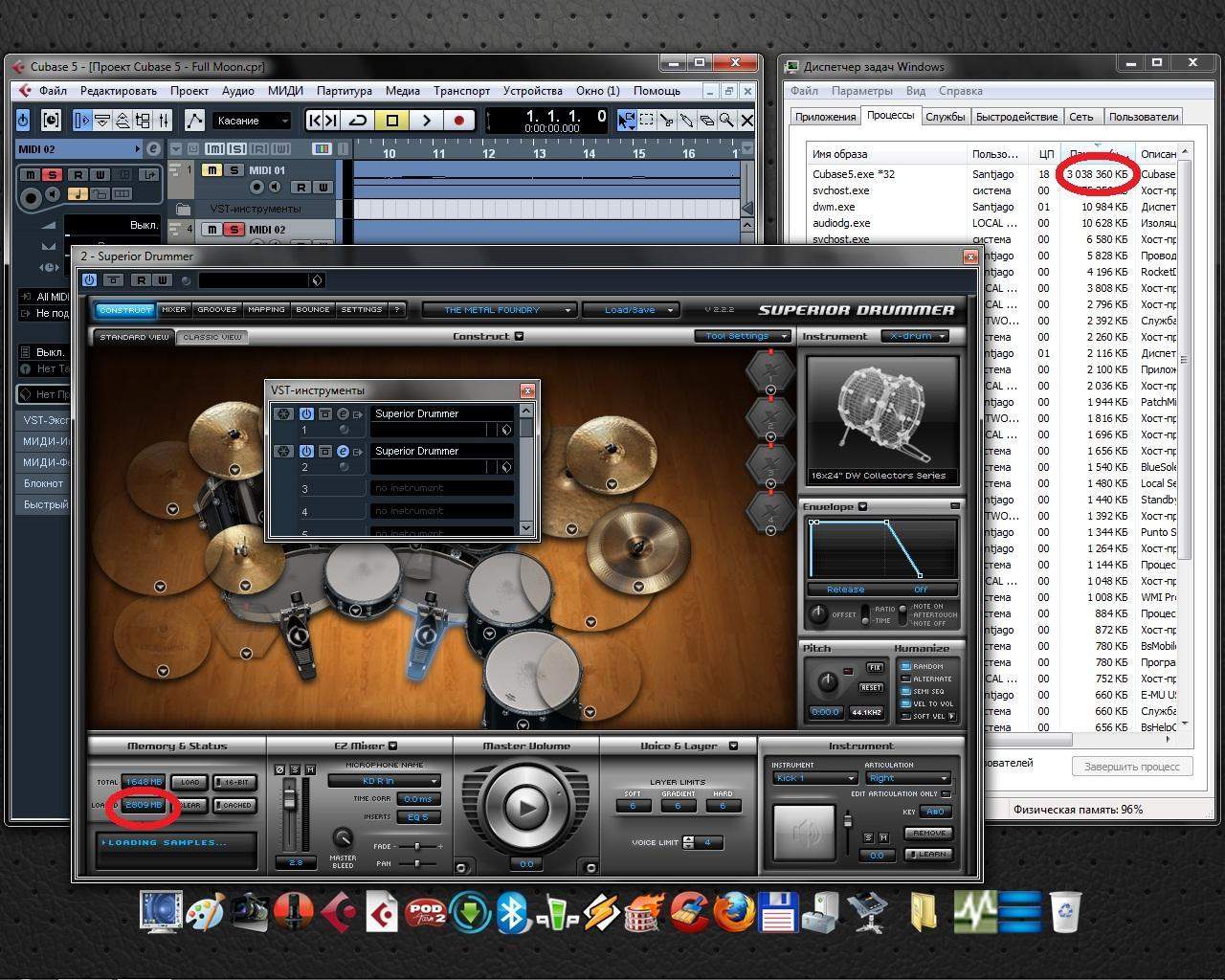1225x980 pixels.
Task: Toggle the Cycle loop button in transport
Action: pyautogui.click(x=359, y=121)
